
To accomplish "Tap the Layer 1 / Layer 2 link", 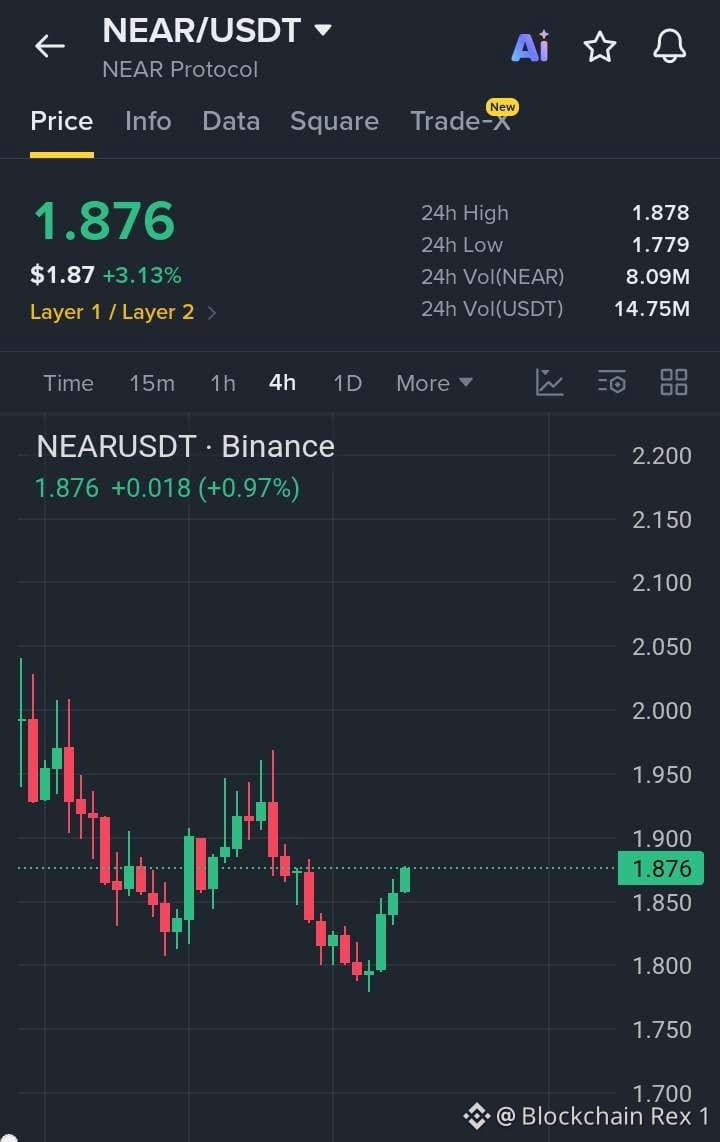I will point(112,312).
